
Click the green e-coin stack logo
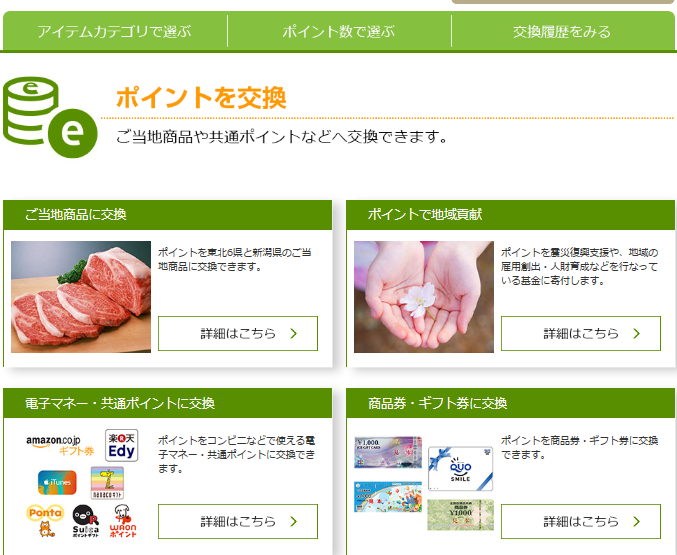(50, 117)
